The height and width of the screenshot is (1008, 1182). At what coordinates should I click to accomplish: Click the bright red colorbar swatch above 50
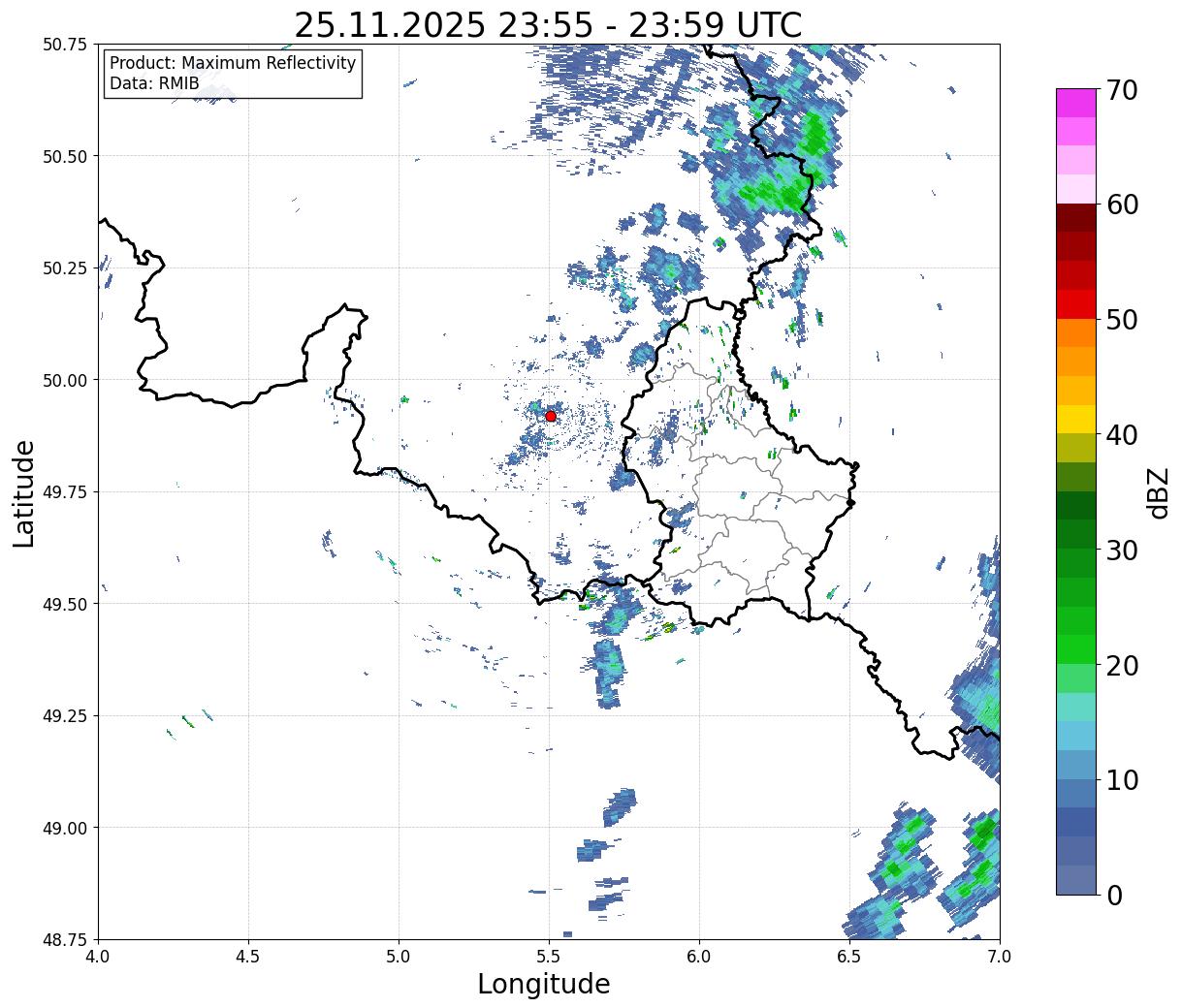1076,304
